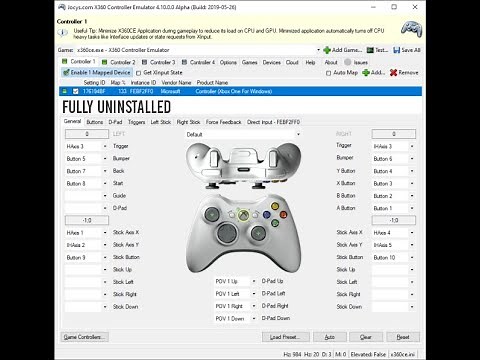Click the left thumbstick on controller image

212,215
